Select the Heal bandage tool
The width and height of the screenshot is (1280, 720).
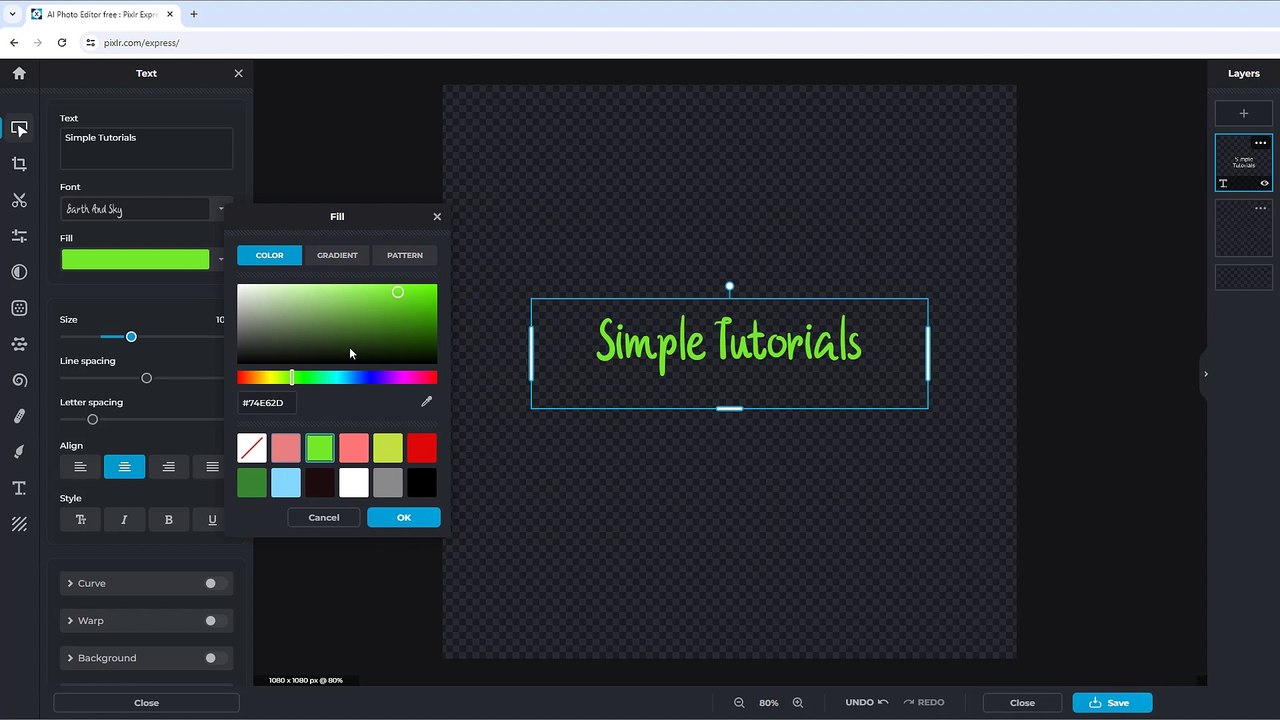(19, 416)
